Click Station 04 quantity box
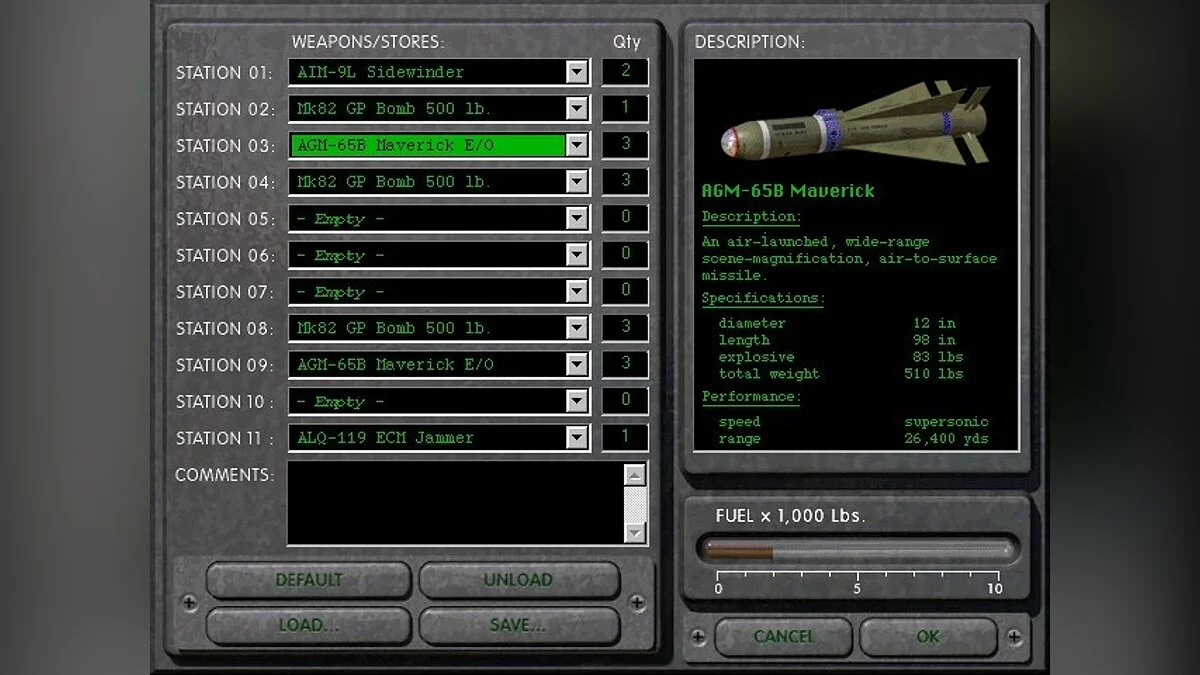The image size is (1200, 675). click(x=625, y=181)
